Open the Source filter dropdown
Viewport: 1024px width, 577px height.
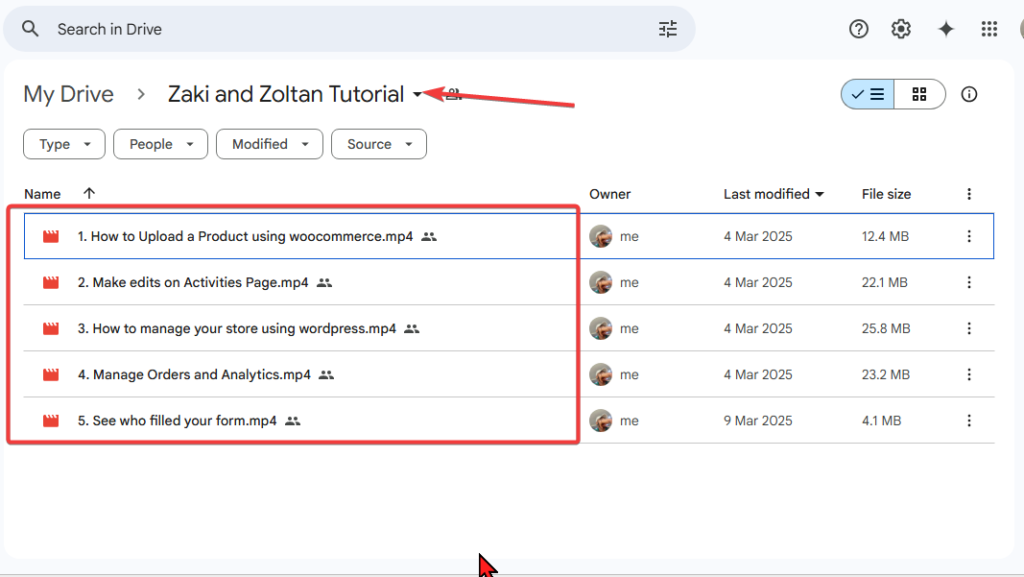tap(379, 144)
